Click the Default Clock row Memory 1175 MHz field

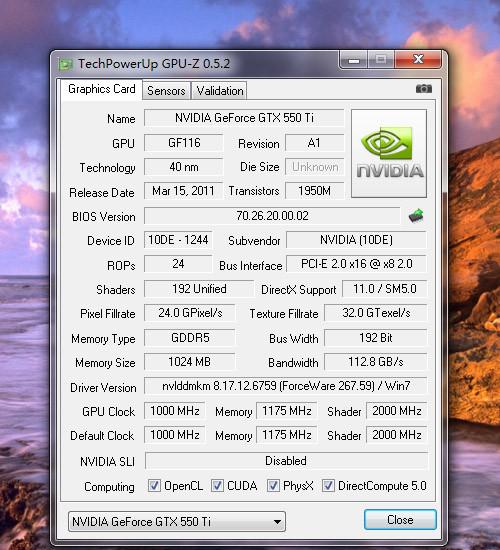point(286,435)
